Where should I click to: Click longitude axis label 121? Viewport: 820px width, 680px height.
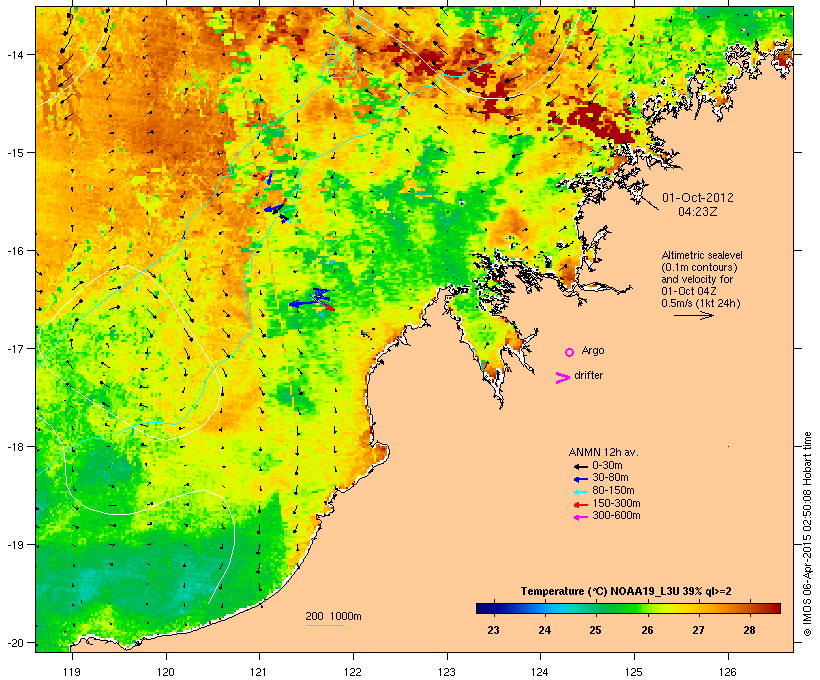tap(259, 672)
